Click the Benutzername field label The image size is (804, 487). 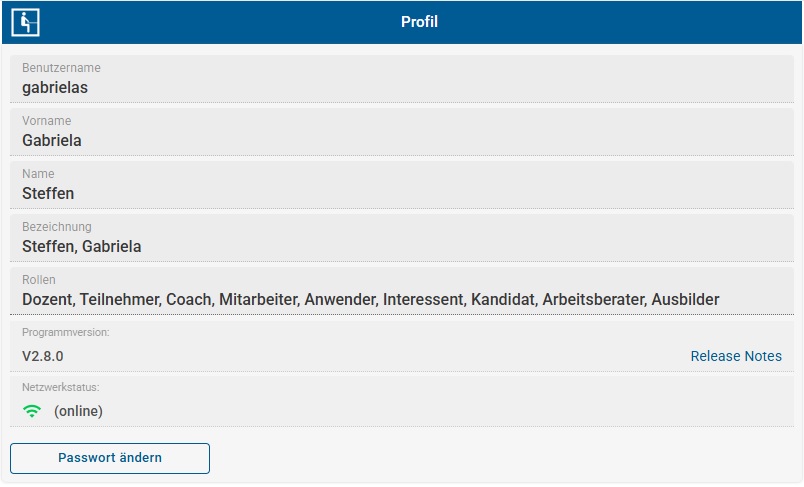[61, 68]
